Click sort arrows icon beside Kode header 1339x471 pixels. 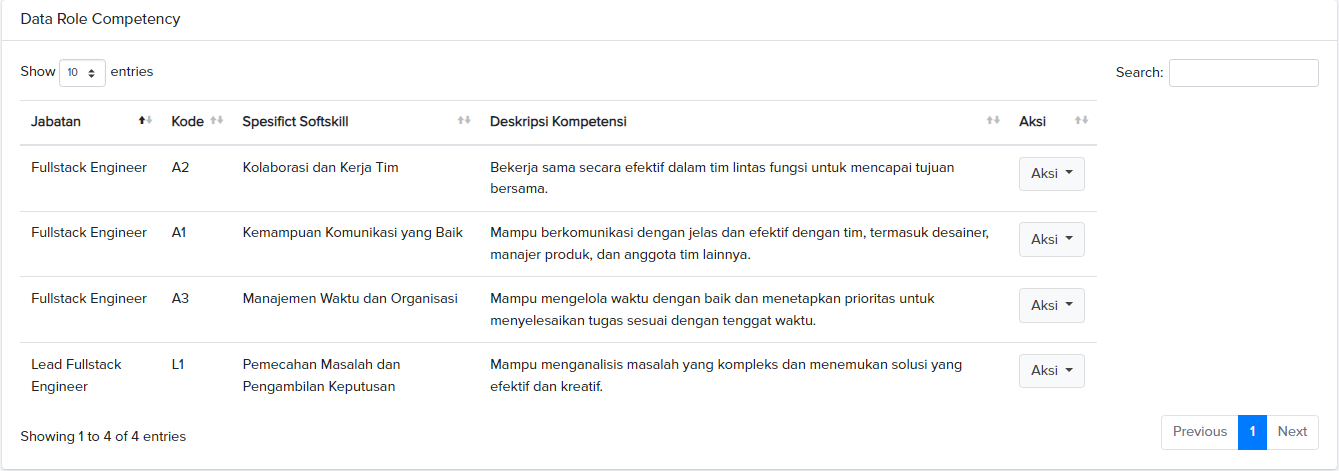point(216,121)
